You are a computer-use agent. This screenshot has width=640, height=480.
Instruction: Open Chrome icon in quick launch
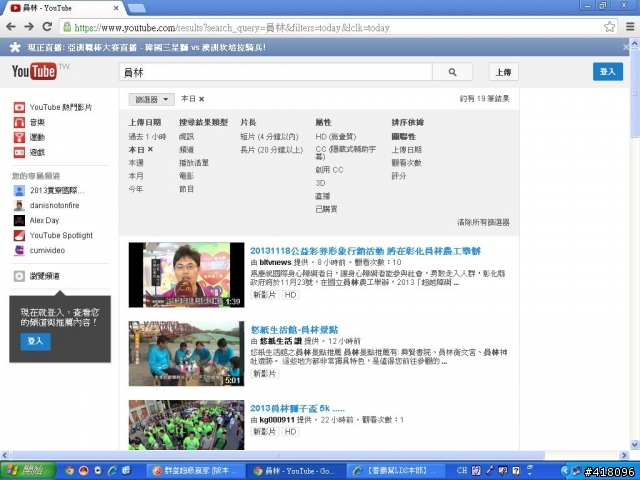(69, 471)
